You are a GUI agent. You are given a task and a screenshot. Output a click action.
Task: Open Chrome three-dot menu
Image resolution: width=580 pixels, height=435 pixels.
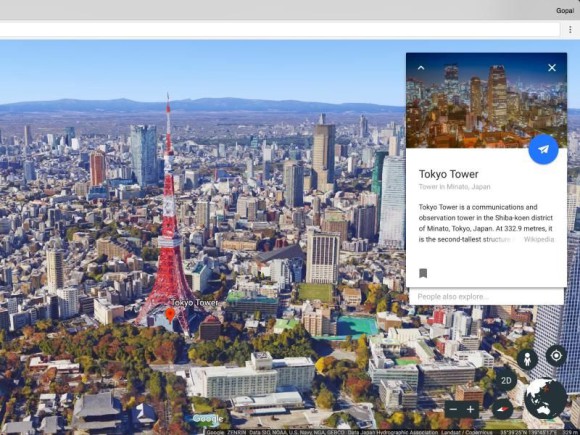(x=570, y=30)
